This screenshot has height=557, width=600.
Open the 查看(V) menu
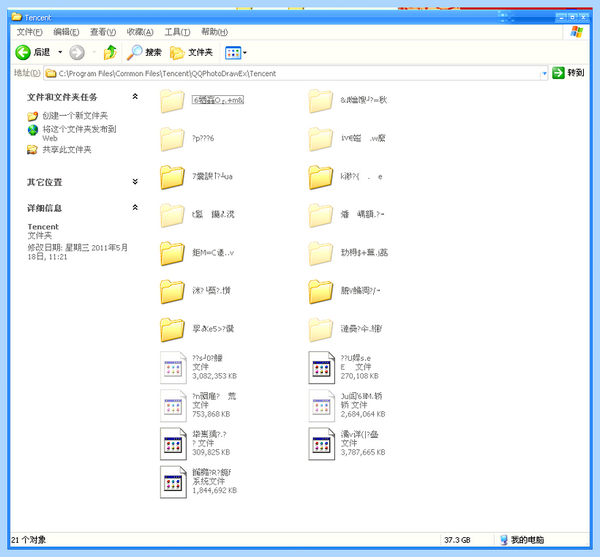click(103, 32)
